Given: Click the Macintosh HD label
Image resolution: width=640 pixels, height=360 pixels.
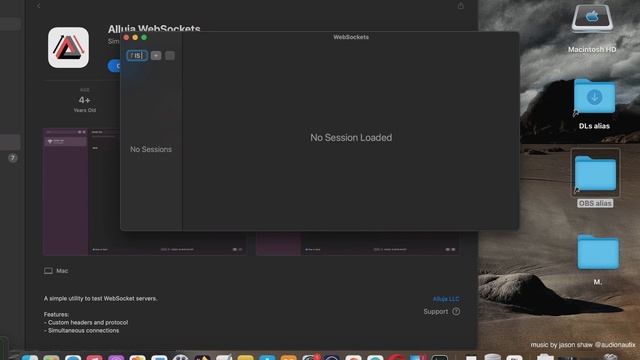Looking at the screenshot, I should click(x=592, y=49).
